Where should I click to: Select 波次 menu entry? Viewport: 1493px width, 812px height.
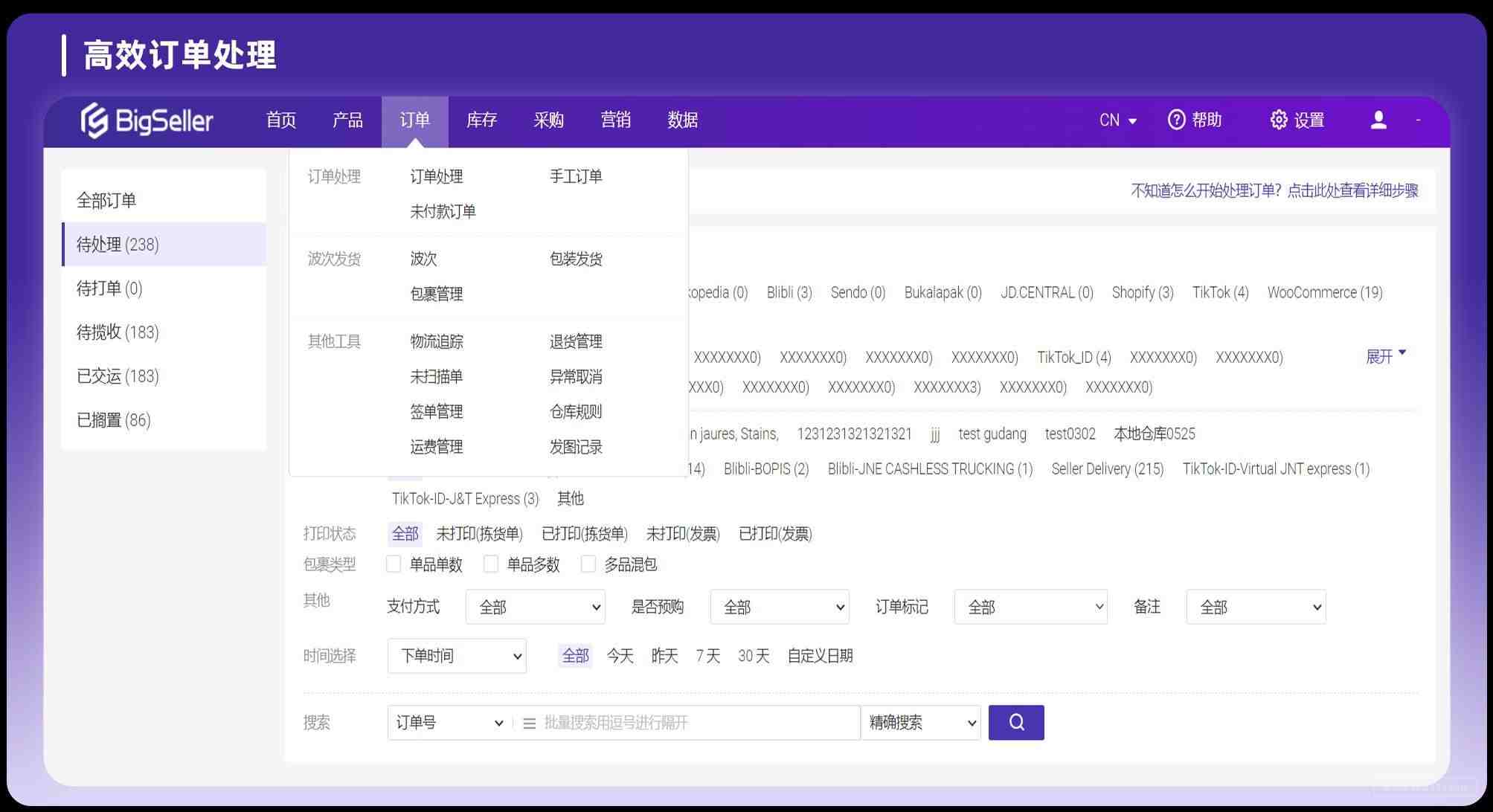[423, 259]
